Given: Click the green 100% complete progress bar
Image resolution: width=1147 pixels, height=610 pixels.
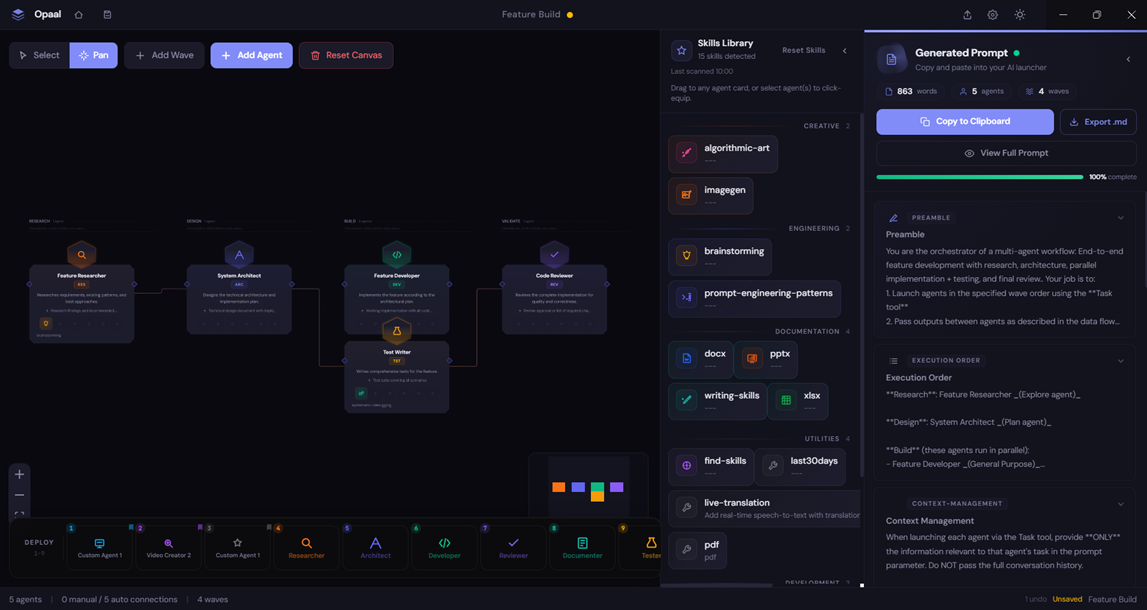Looking at the screenshot, I should (x=979, y=177).
